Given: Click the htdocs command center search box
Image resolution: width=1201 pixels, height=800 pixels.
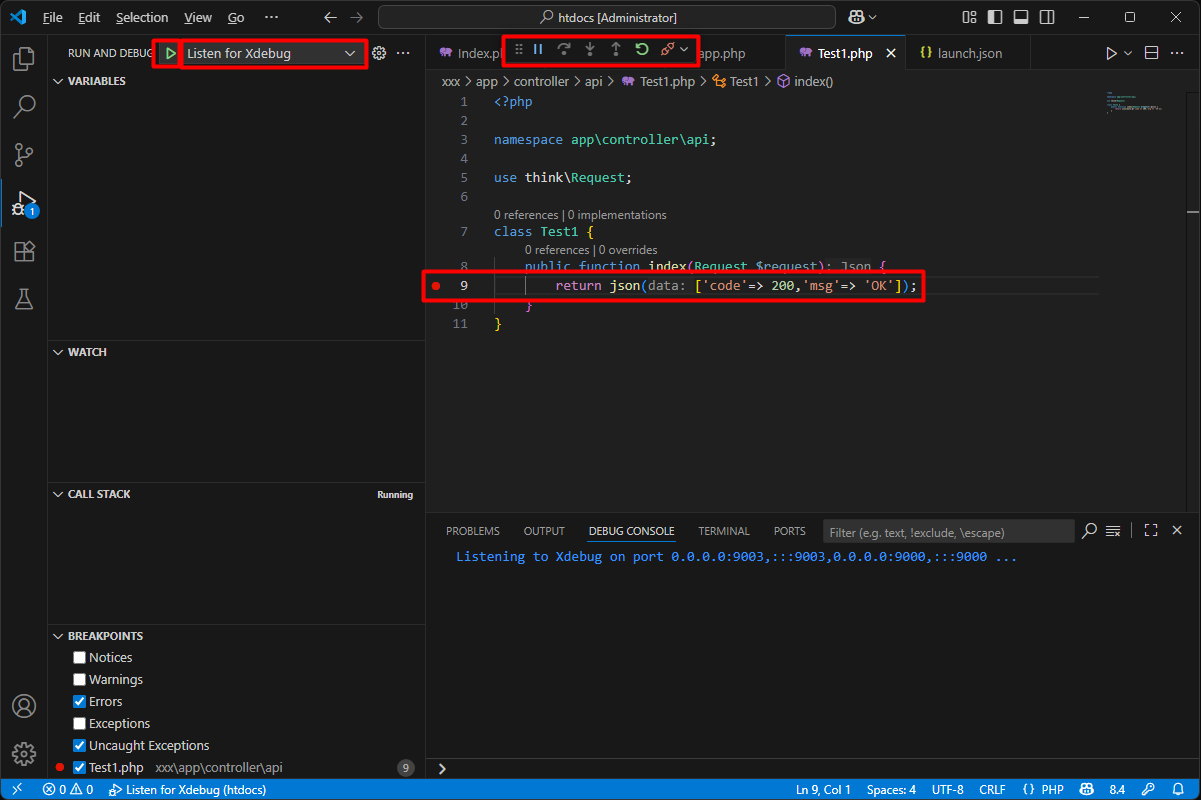Looking at the screenshot, I should point(607,17).
